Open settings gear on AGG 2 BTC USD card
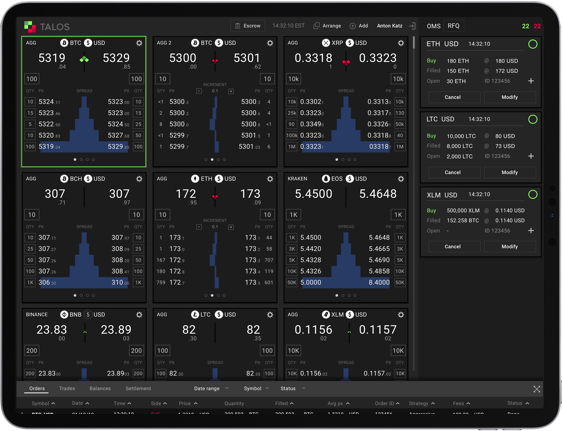This screenshot has height=431, width=563. (270, 43)
